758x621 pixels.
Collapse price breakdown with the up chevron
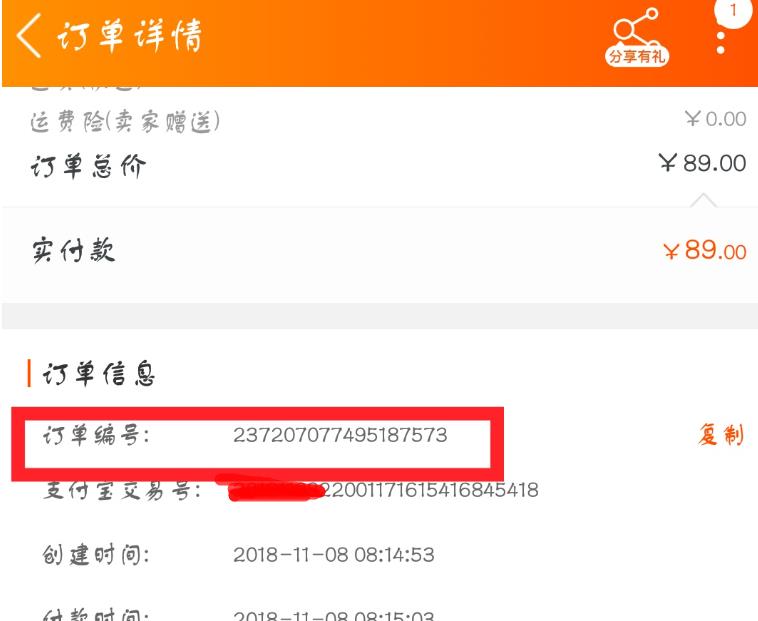click(x=703, y=200)
